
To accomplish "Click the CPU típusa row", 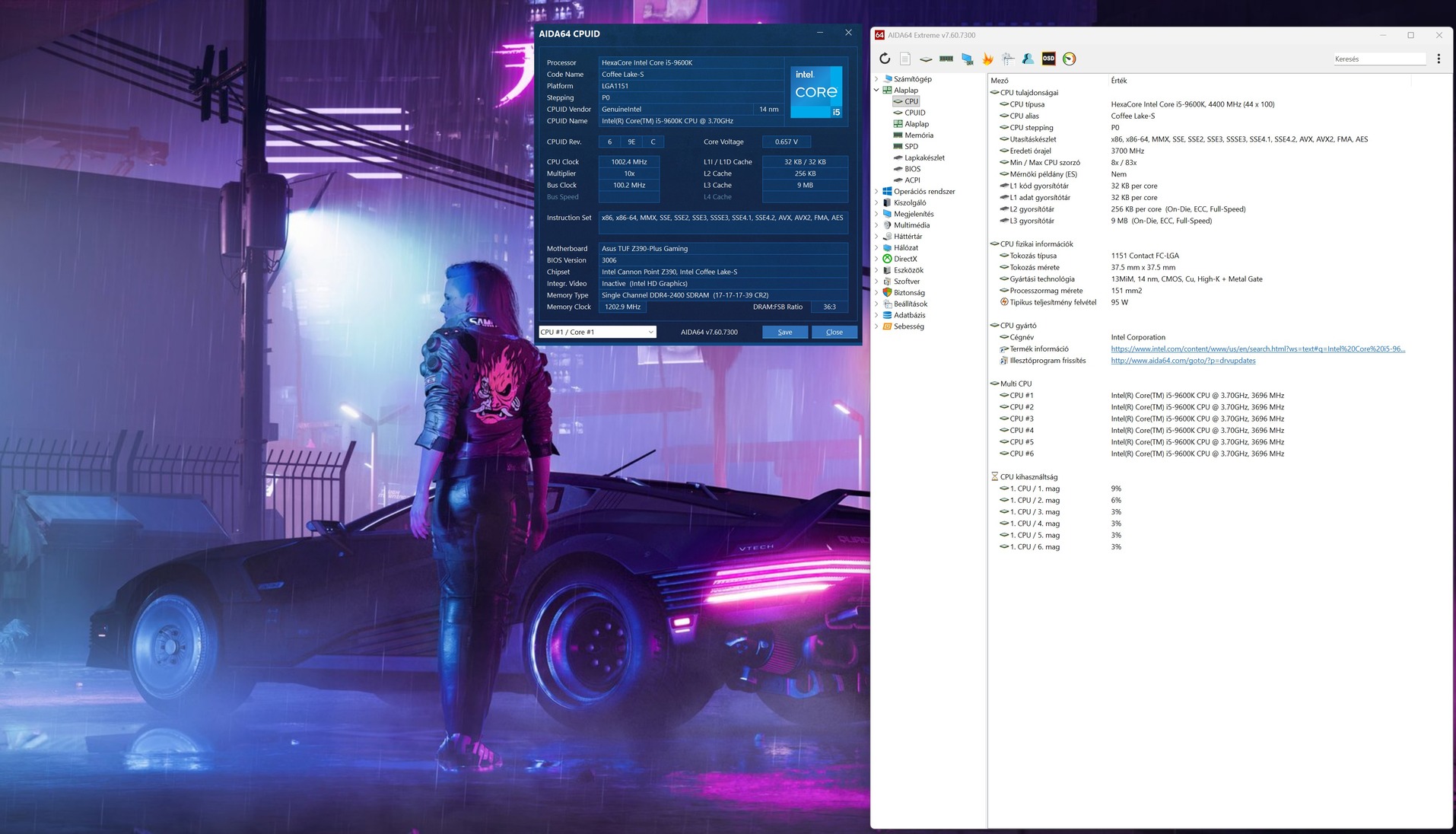I will click(x=1220, y=104).
